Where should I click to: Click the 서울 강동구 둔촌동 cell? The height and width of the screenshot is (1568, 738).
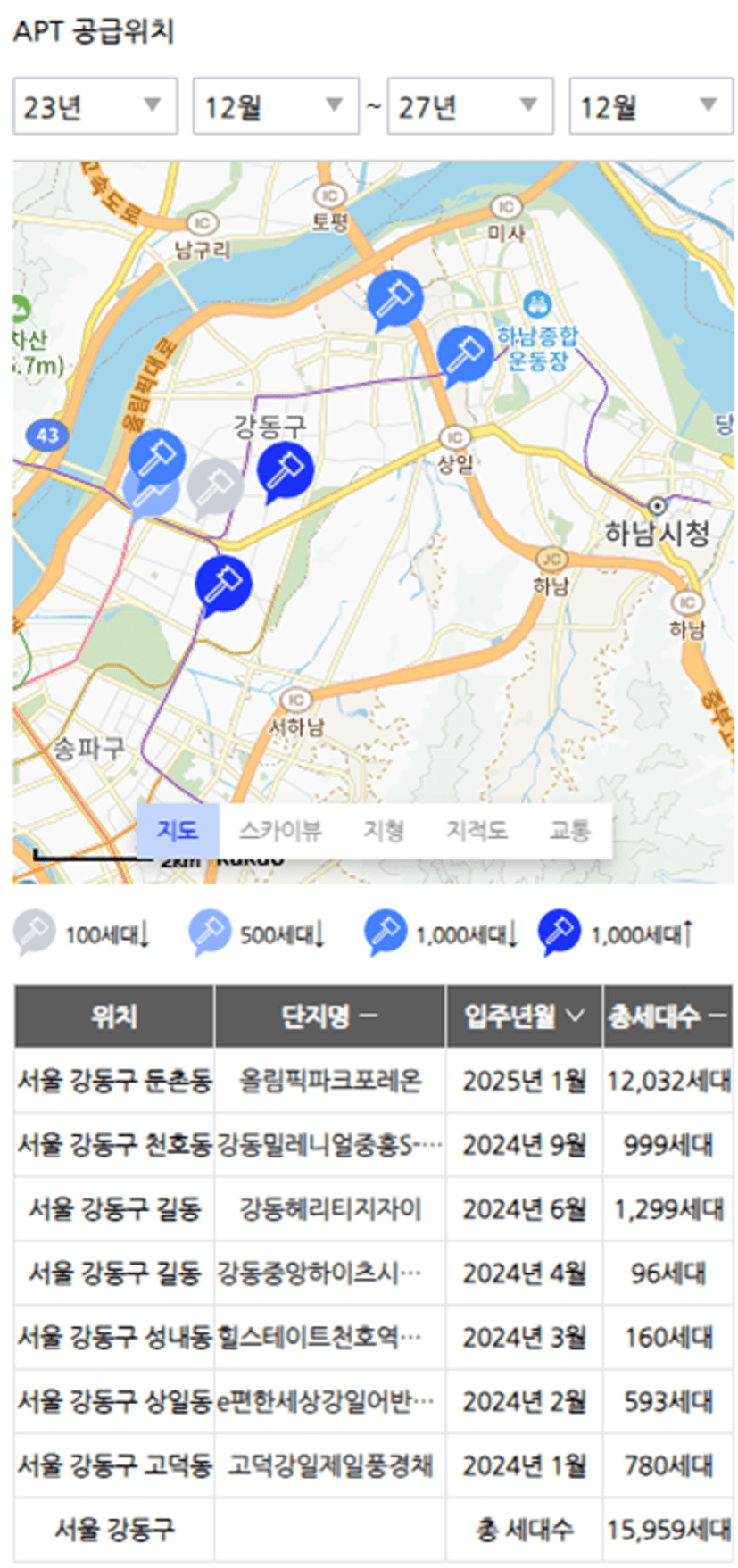click(114, 1081)
